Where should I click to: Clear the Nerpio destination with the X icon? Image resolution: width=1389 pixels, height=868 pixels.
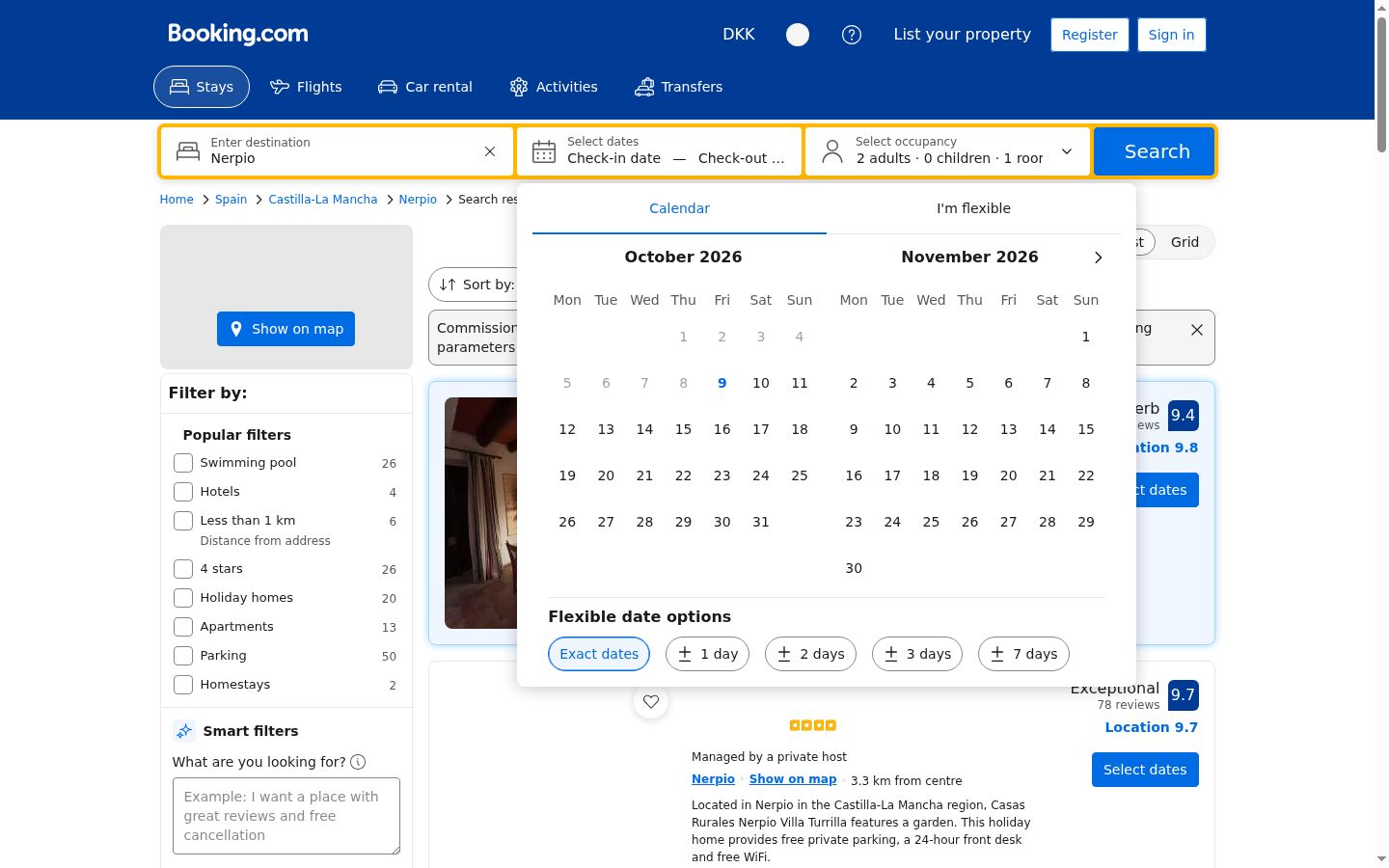click(490, 151)
